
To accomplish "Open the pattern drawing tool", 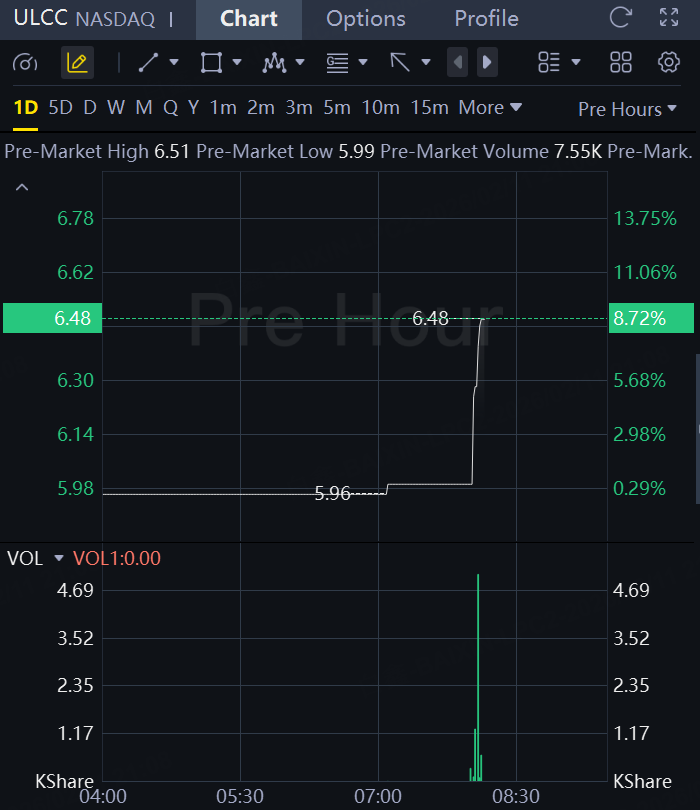I will point(274,63).
